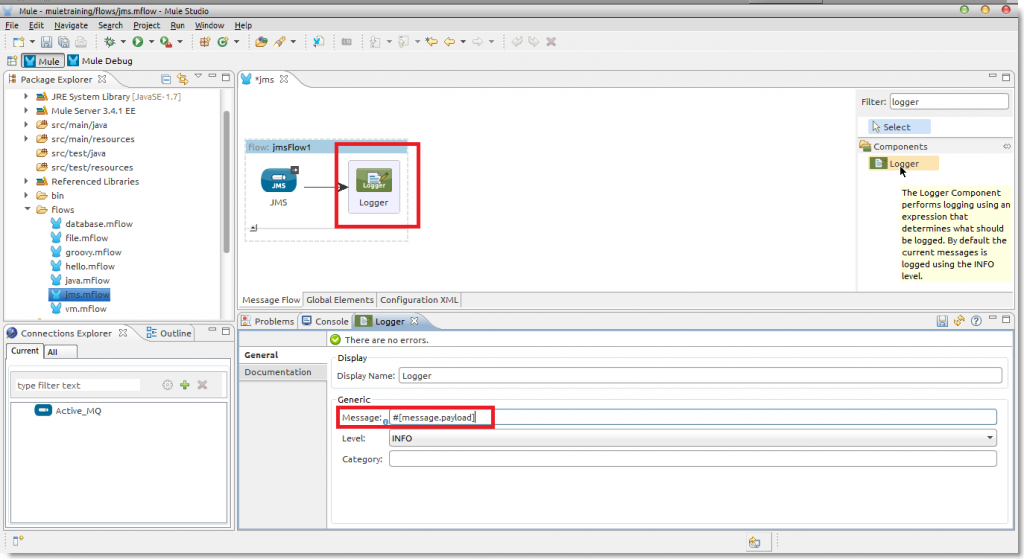Switch to Global Elements tab

(x=340, y=300)
